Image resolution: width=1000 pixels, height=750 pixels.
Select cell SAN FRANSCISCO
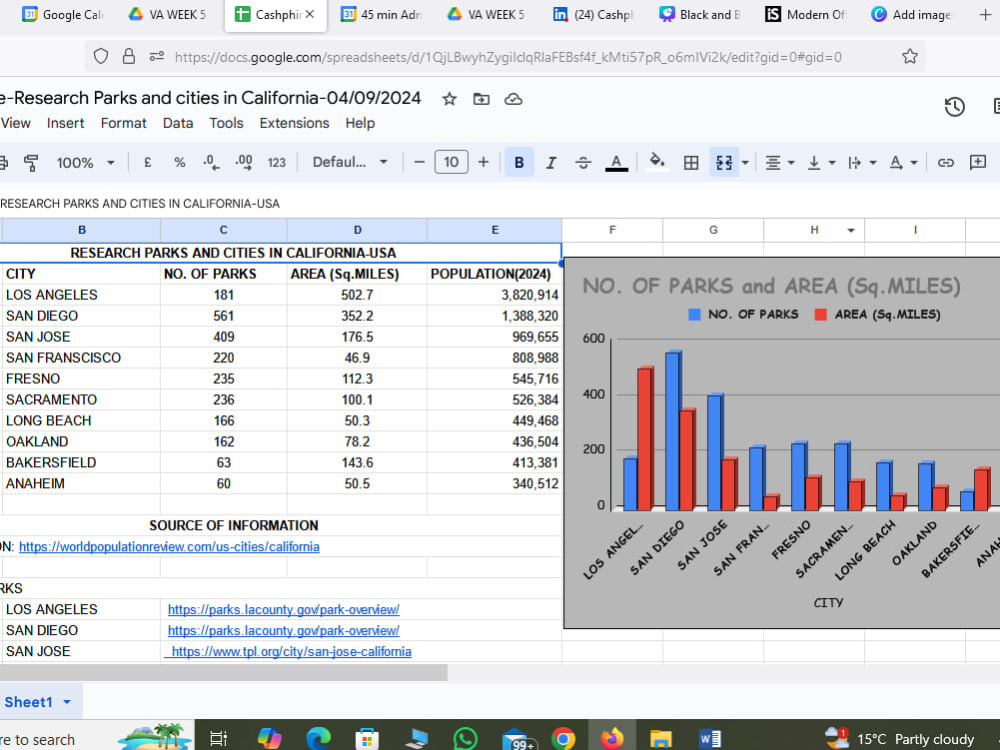coord(81,358)
